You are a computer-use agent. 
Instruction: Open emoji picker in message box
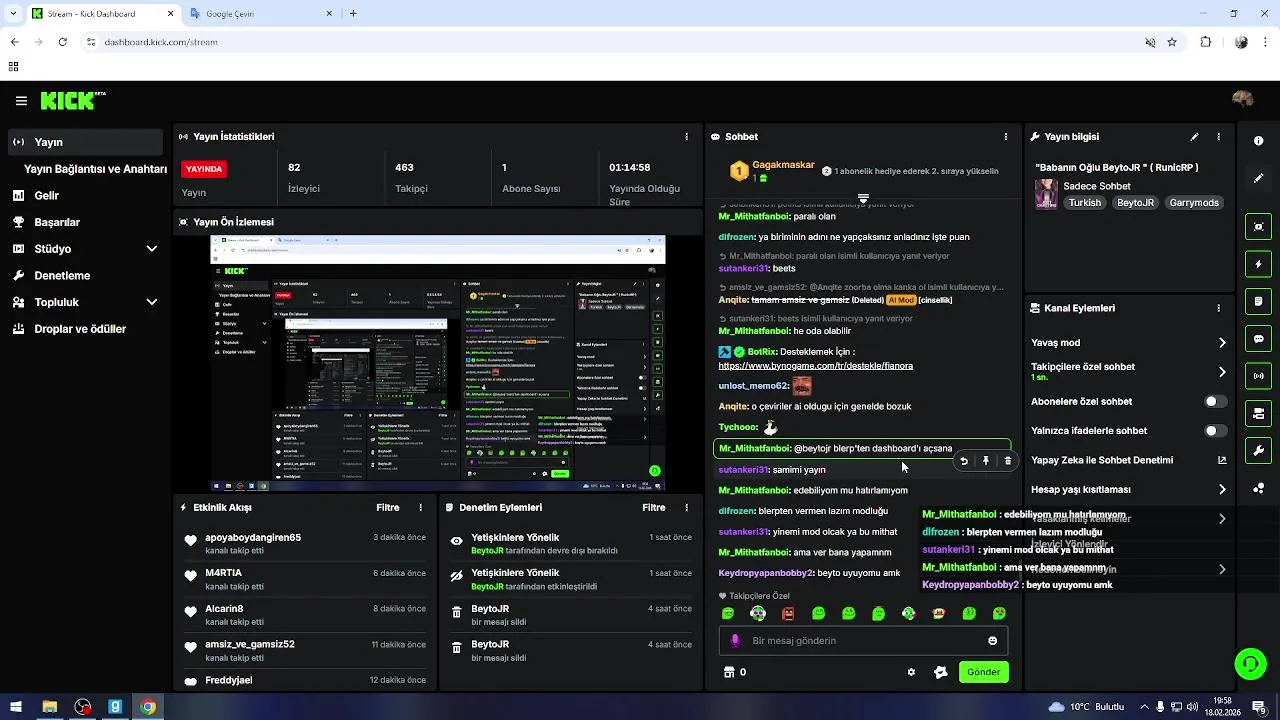(x=992, y=641)
